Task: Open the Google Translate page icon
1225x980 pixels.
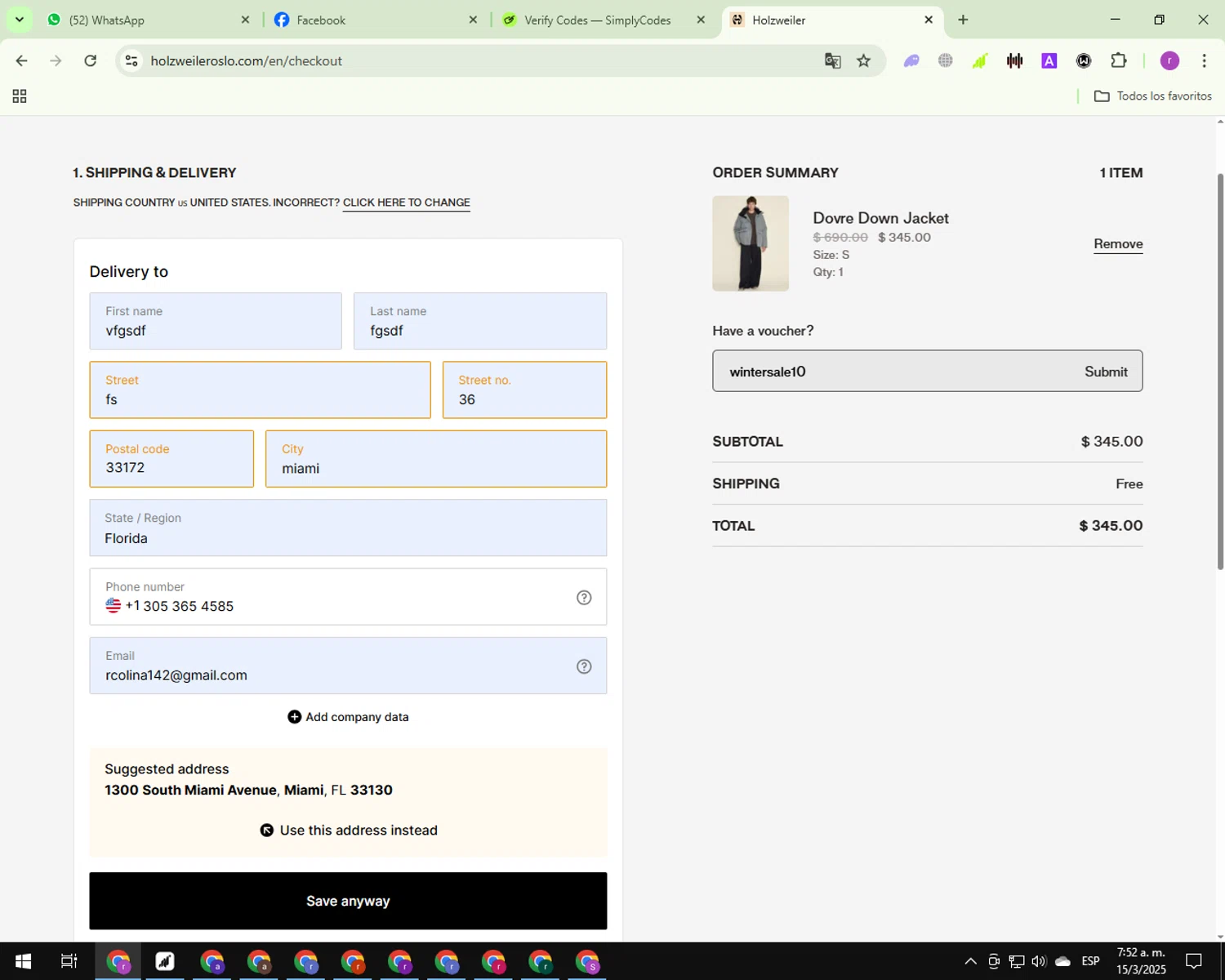Action: 832,60
